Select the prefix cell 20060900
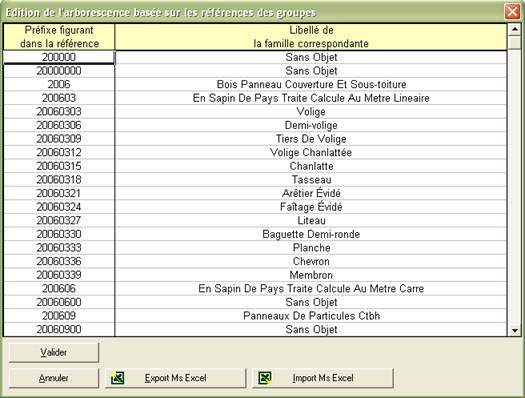The width and height of the screenshot is (525, 398). coord(59,329)
